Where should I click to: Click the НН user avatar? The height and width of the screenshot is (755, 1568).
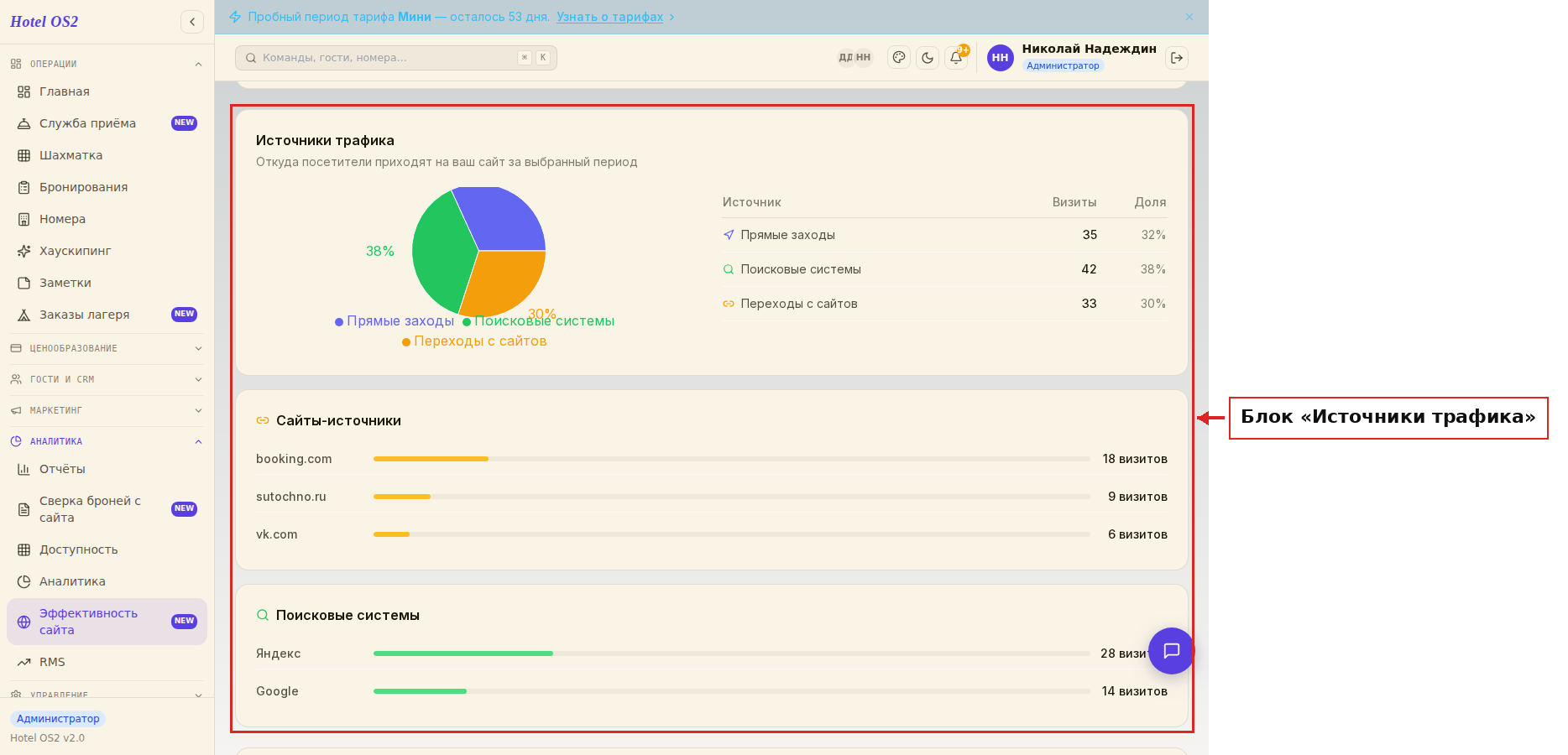[x=1000, y=58]
